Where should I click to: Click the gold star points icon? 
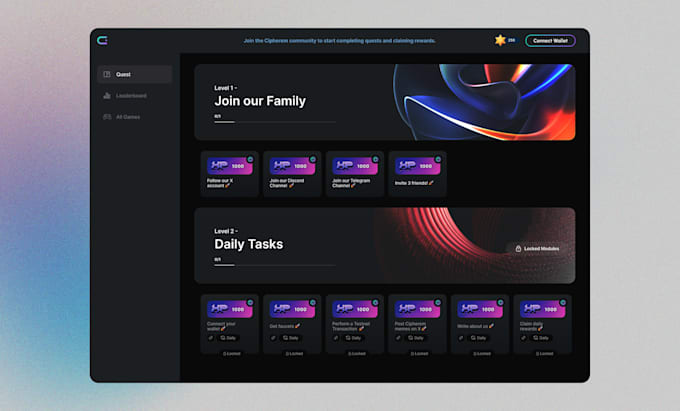click(500, 40)
